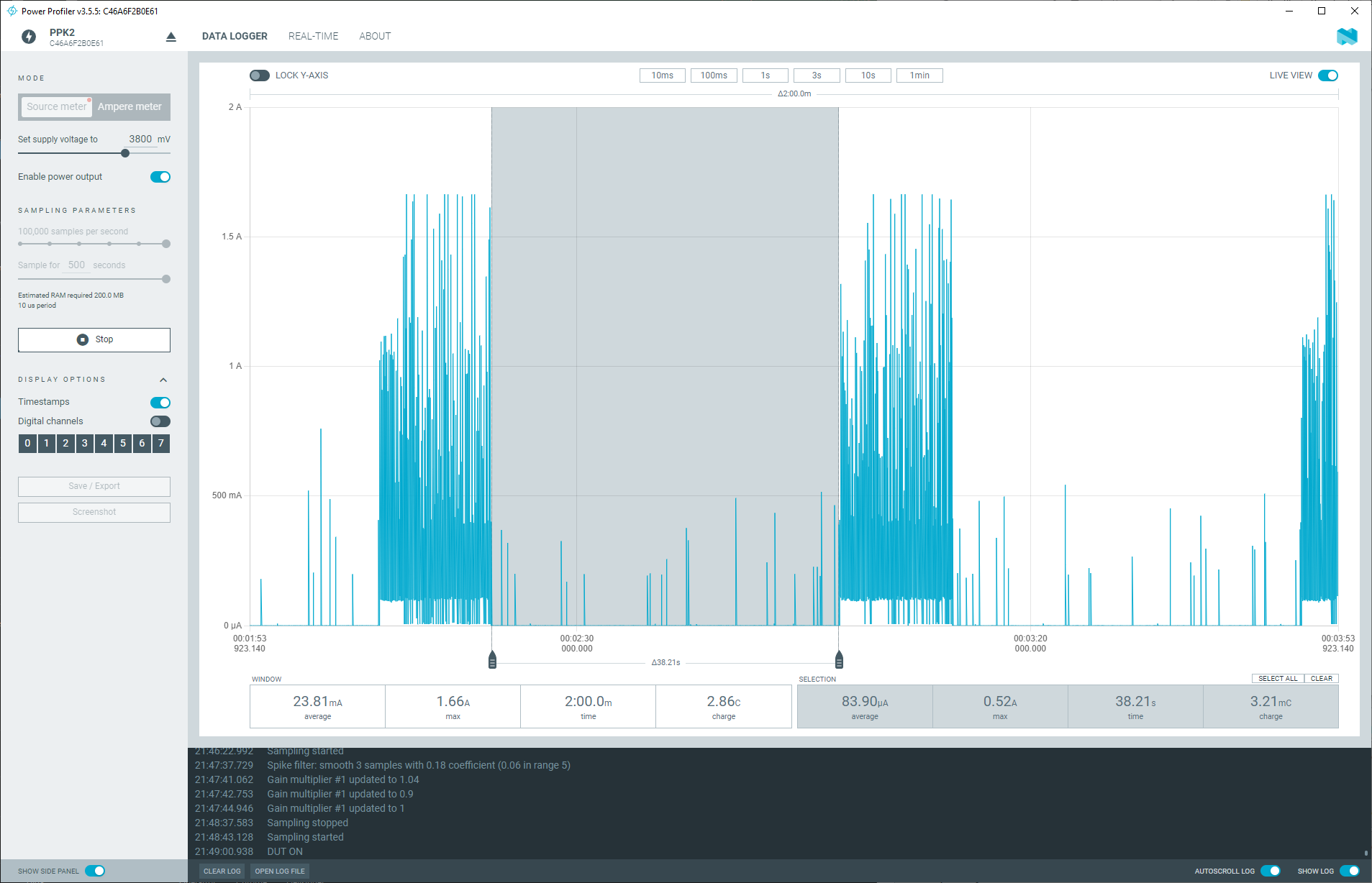The width and height of the screenshot is (1372, 883).
Task: Set time window to 1min
Action: [x=919, y=76]
